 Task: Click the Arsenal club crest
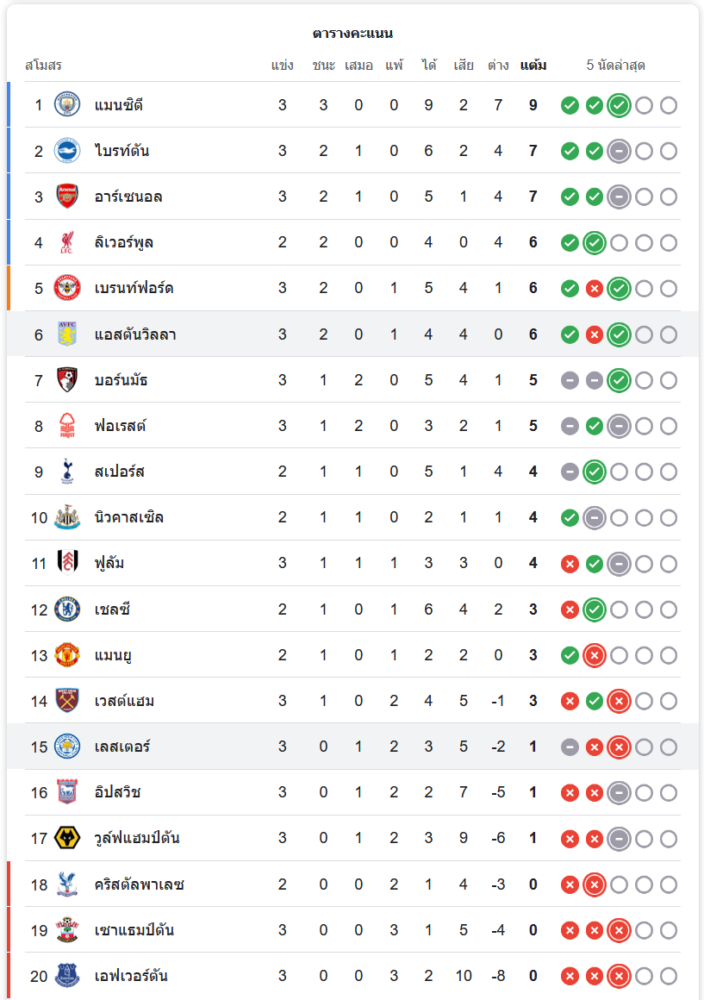coord(67,196)
